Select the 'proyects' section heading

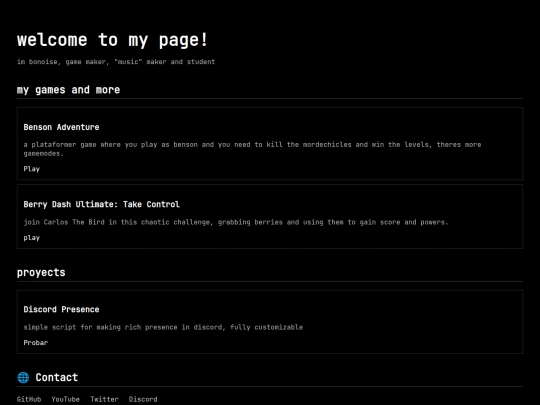click(x=41, y=272)
